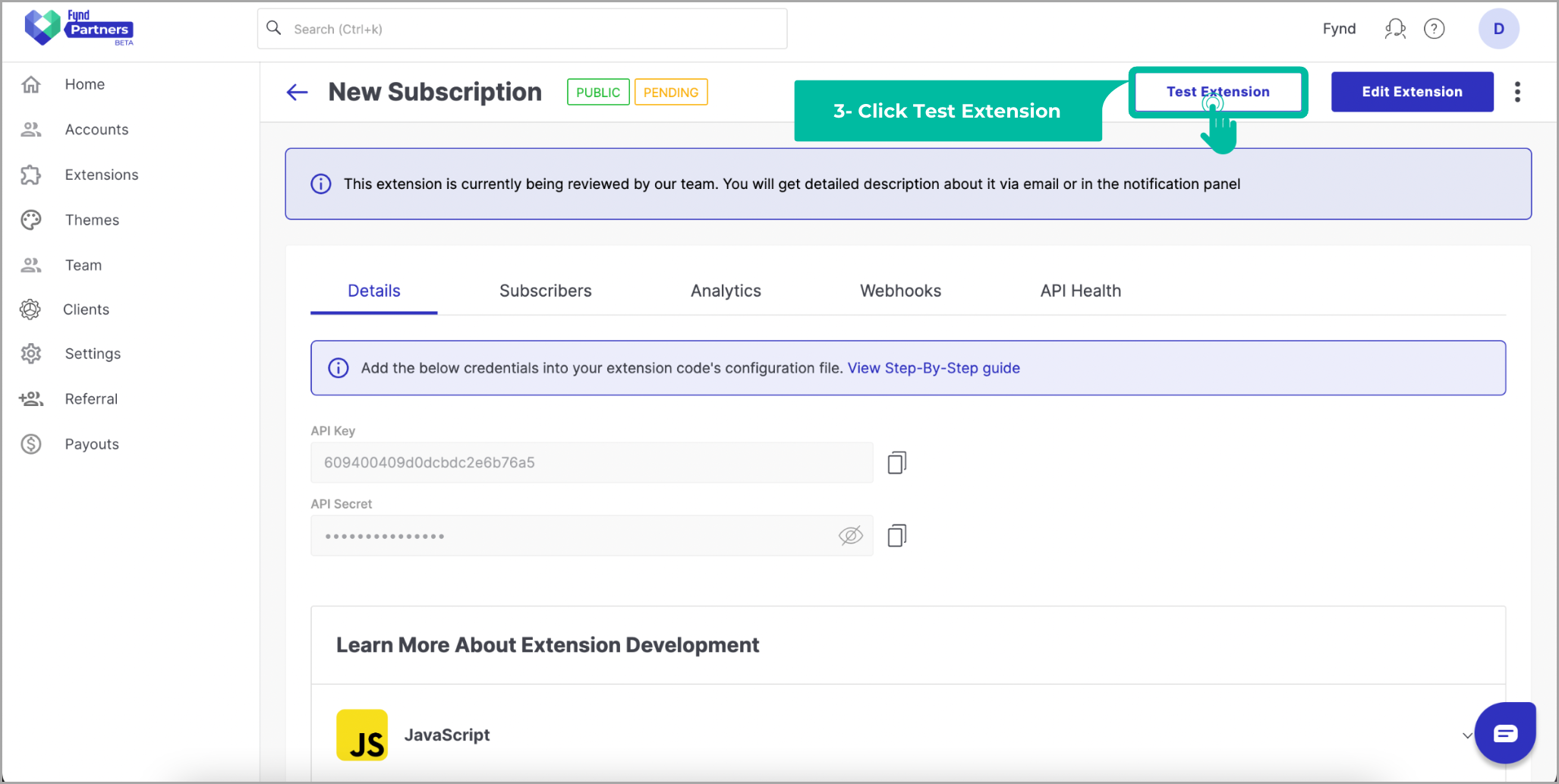Open Extensions in the sidebar

pos(102,175)
